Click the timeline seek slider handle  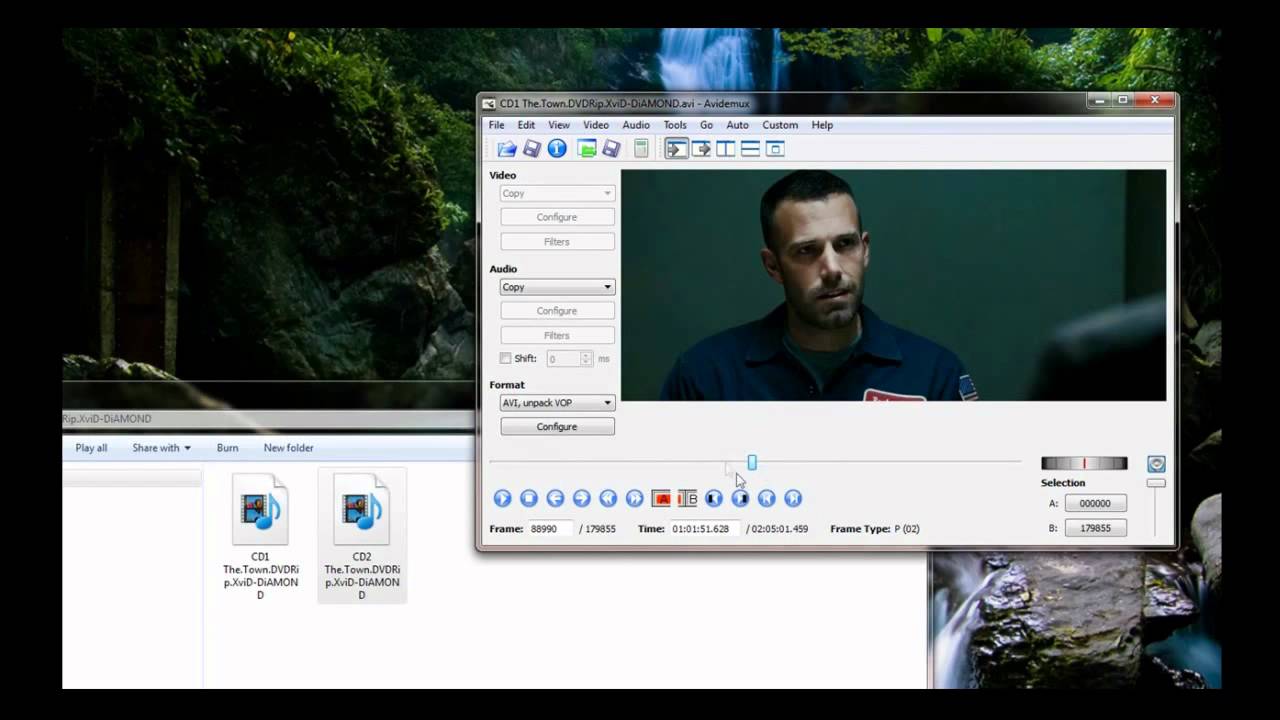pyautogui.click(x=752, y=462)
